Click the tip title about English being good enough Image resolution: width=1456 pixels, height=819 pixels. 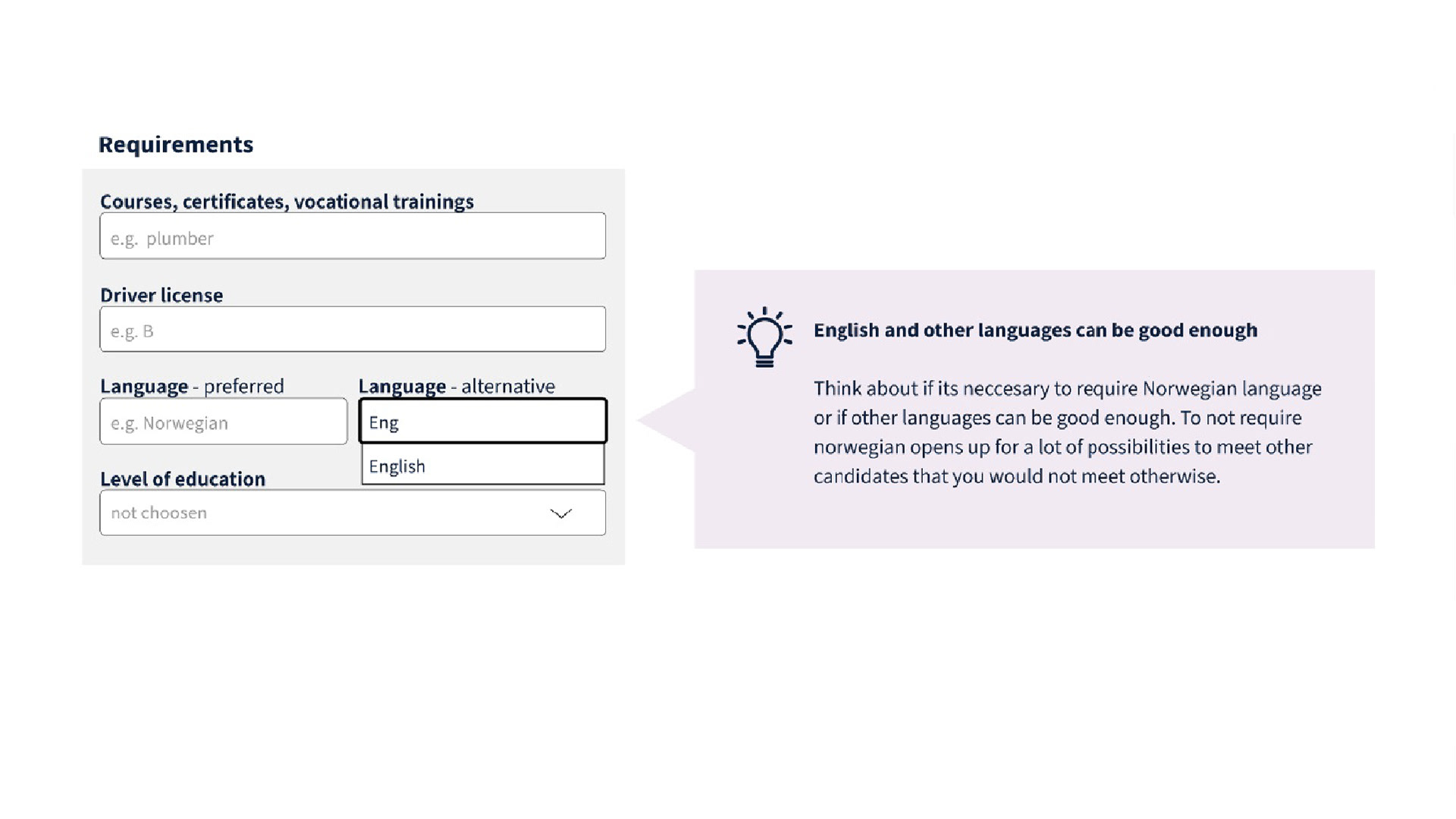tap(1035, 330)
